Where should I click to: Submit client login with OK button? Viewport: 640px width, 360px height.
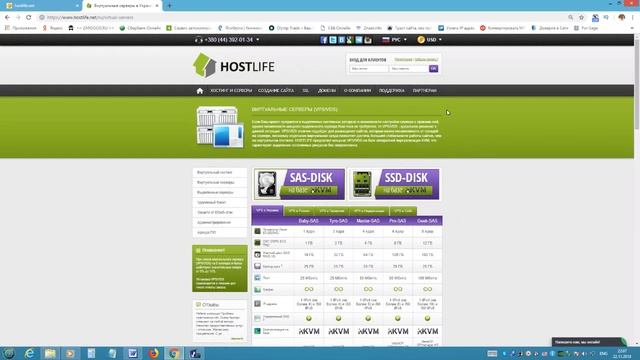(x=433, y=69)
